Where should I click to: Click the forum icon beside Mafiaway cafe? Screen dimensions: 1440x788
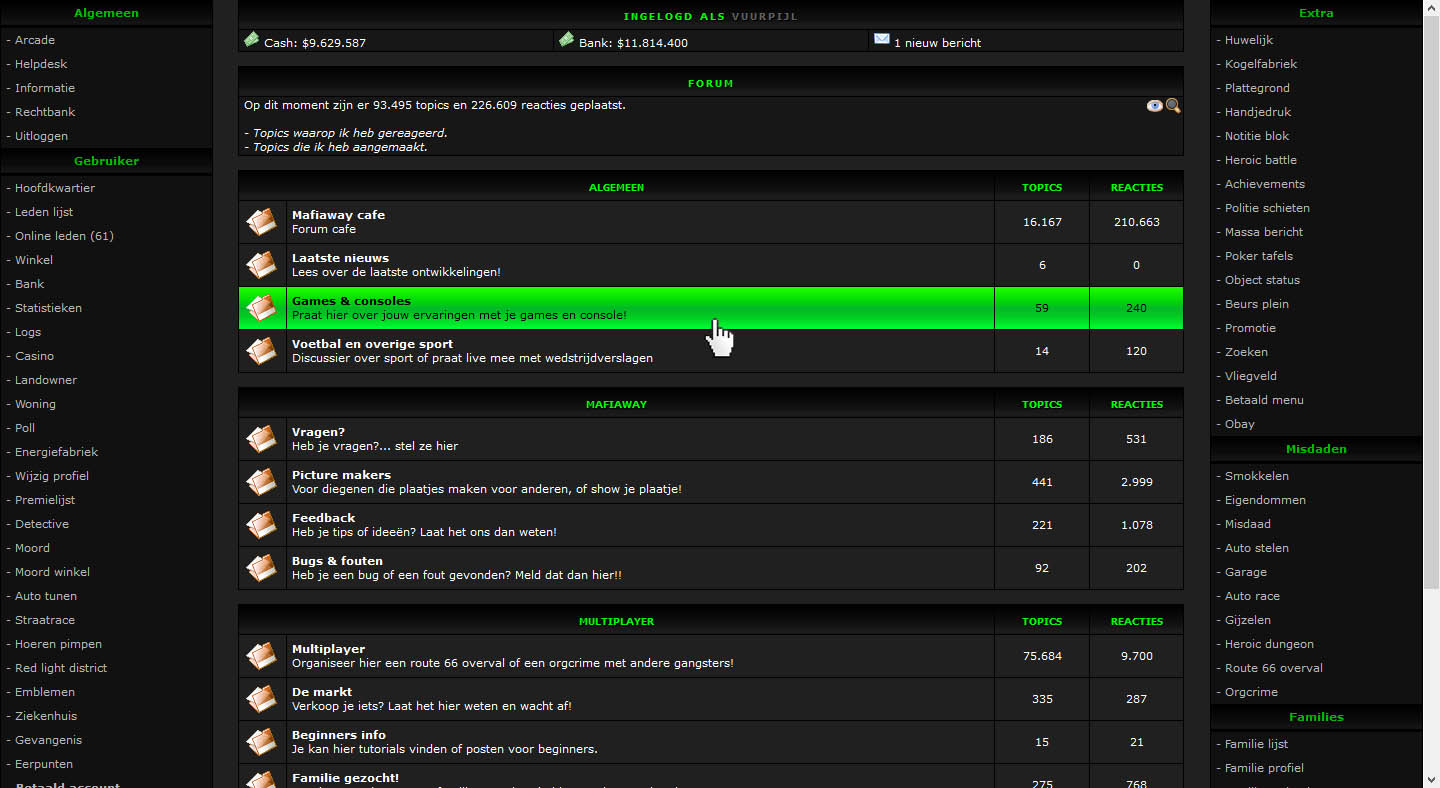click(262, 222)
